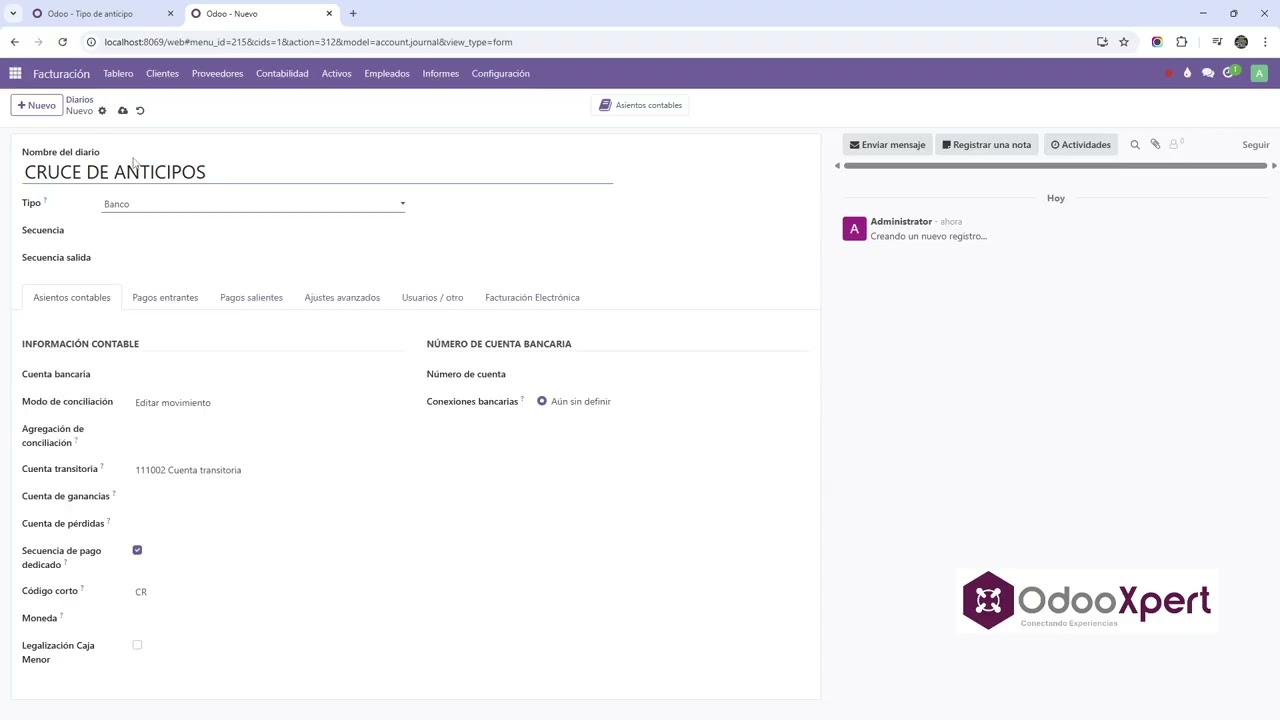Viewport: 1280px width, 720px height.
Task: Toggle the Secuencia de pago dedicado checkbox
Action: (137, 550)
